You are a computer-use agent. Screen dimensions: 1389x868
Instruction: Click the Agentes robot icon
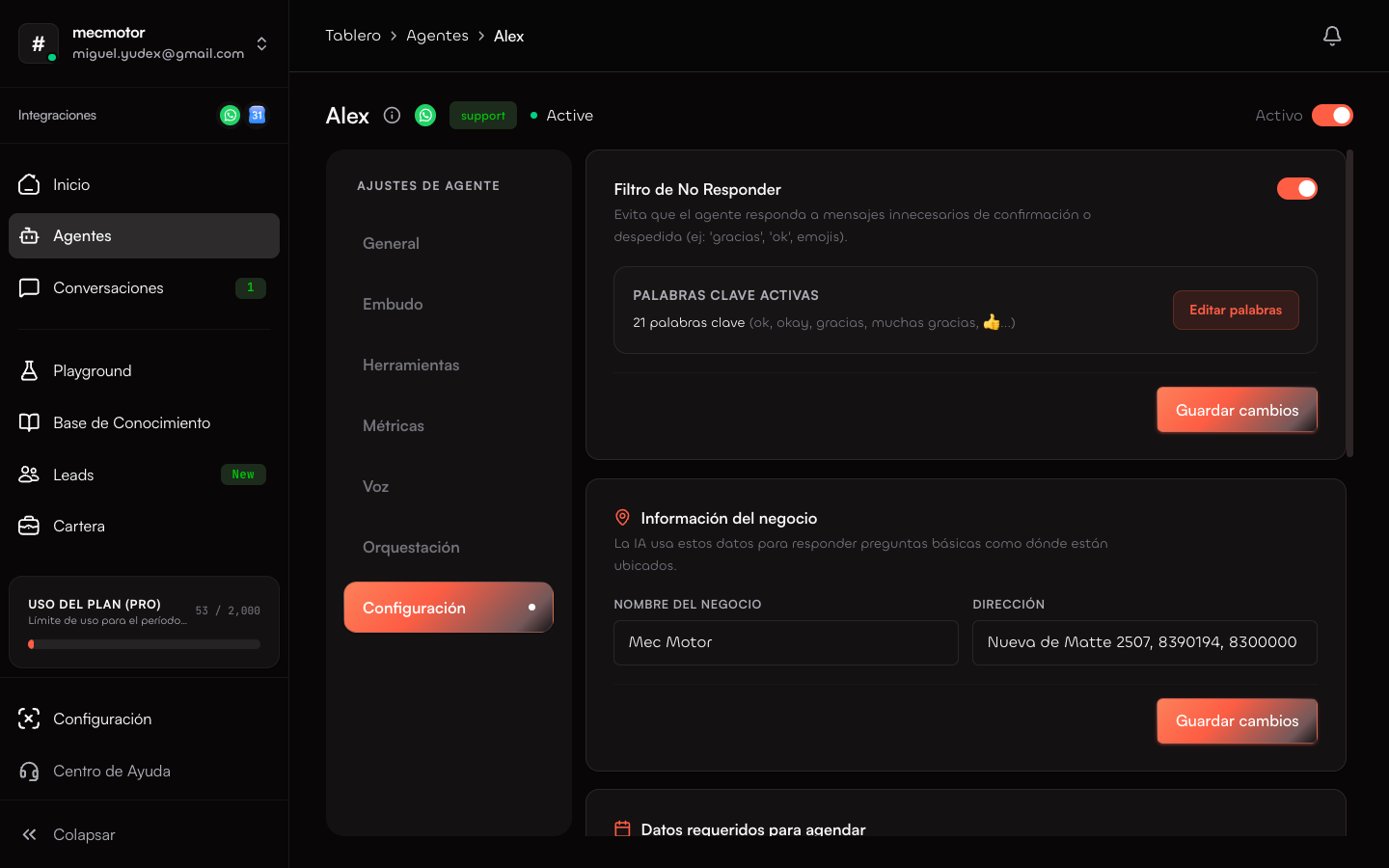[29, 235]
